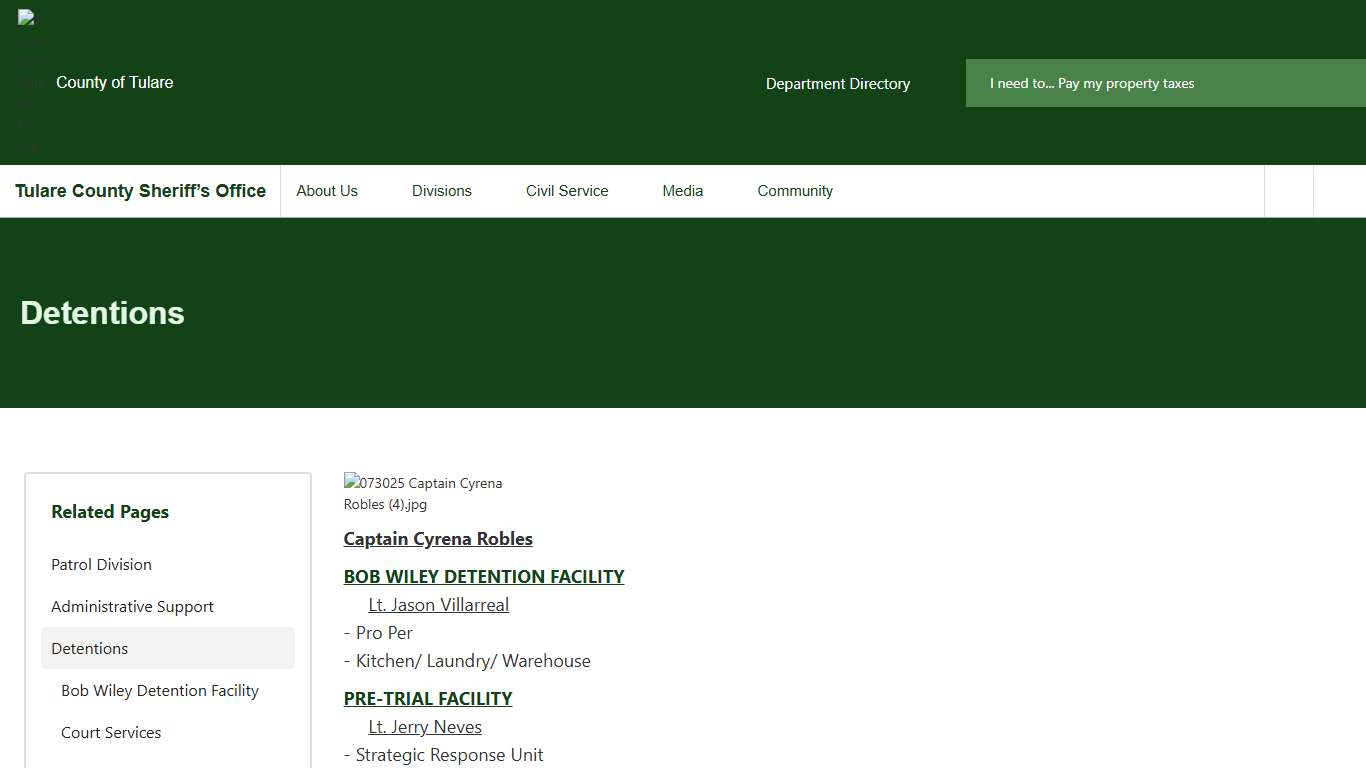Open Administrative Support from the sidebar
Viewport: 1366px width, 768px height.
pos(132,606)
